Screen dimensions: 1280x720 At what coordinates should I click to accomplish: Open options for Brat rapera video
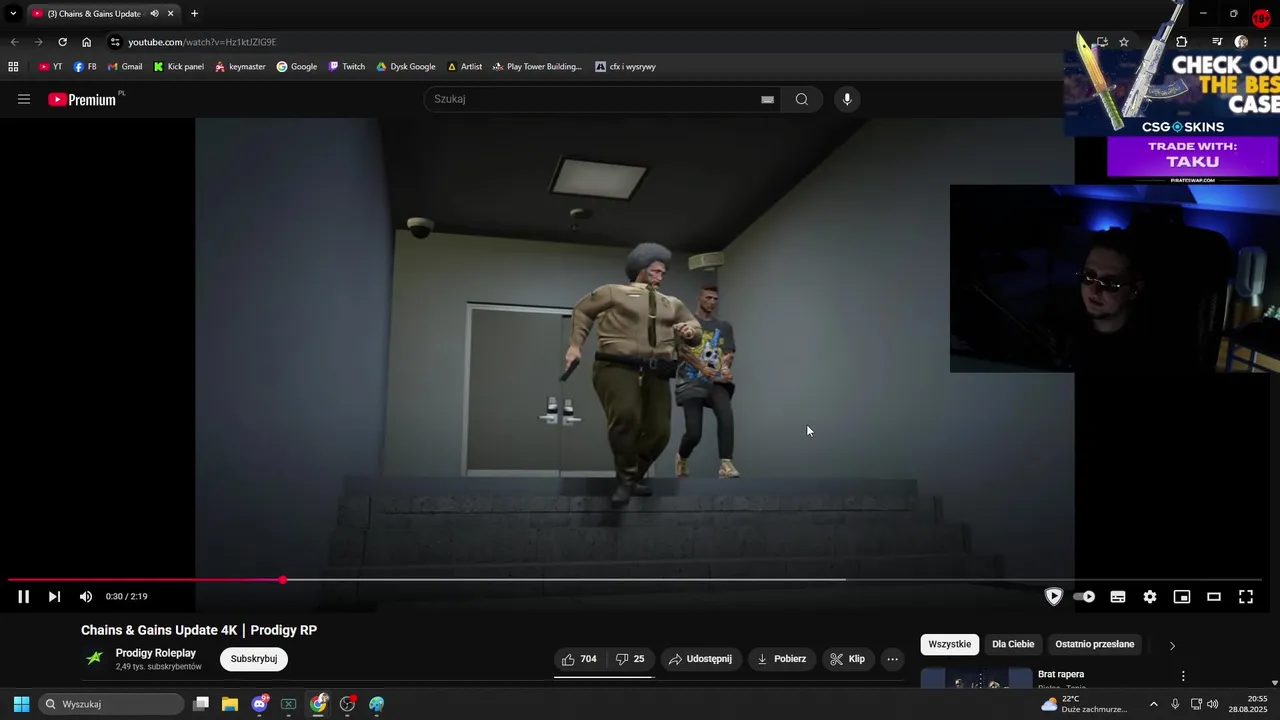(1183, 676)
